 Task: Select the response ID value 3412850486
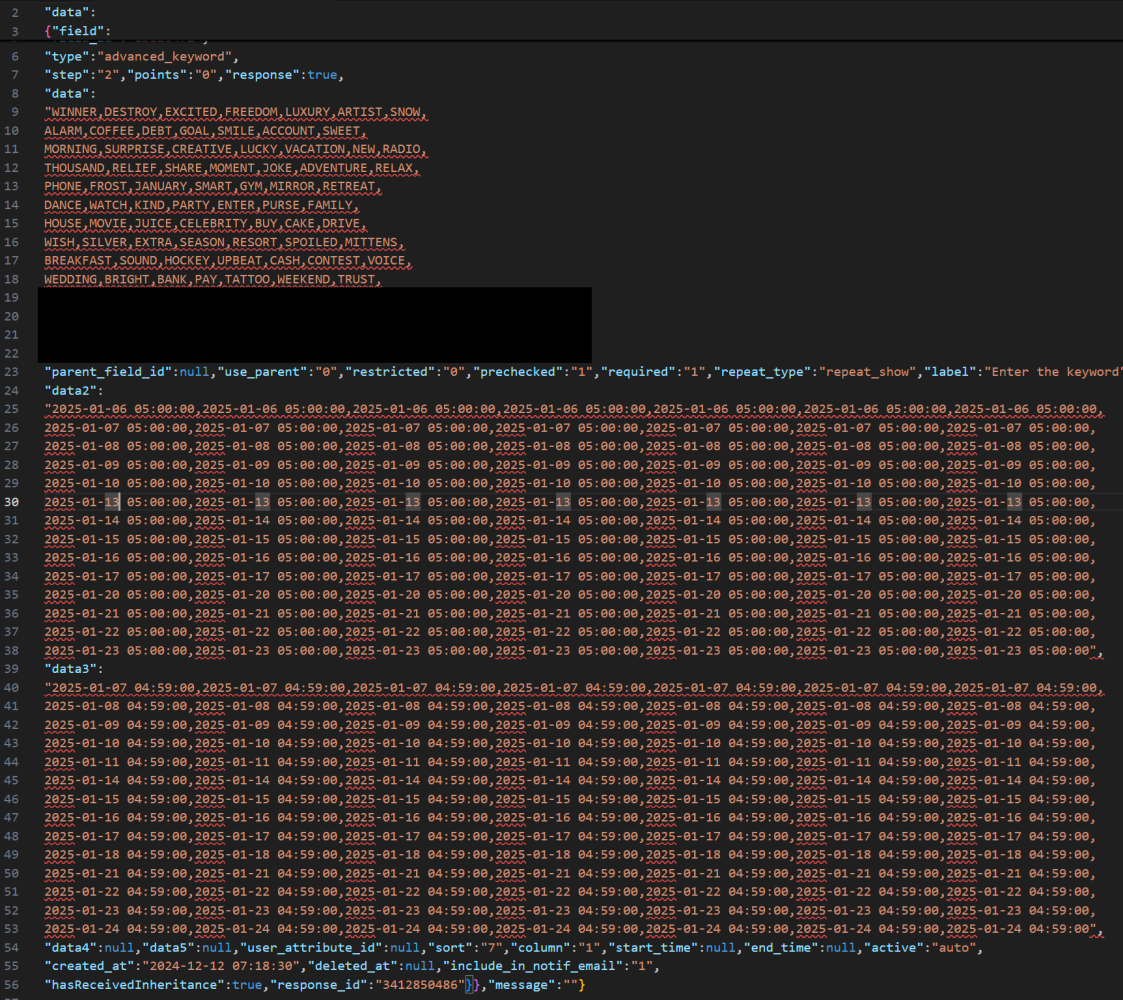pos(420,984)
